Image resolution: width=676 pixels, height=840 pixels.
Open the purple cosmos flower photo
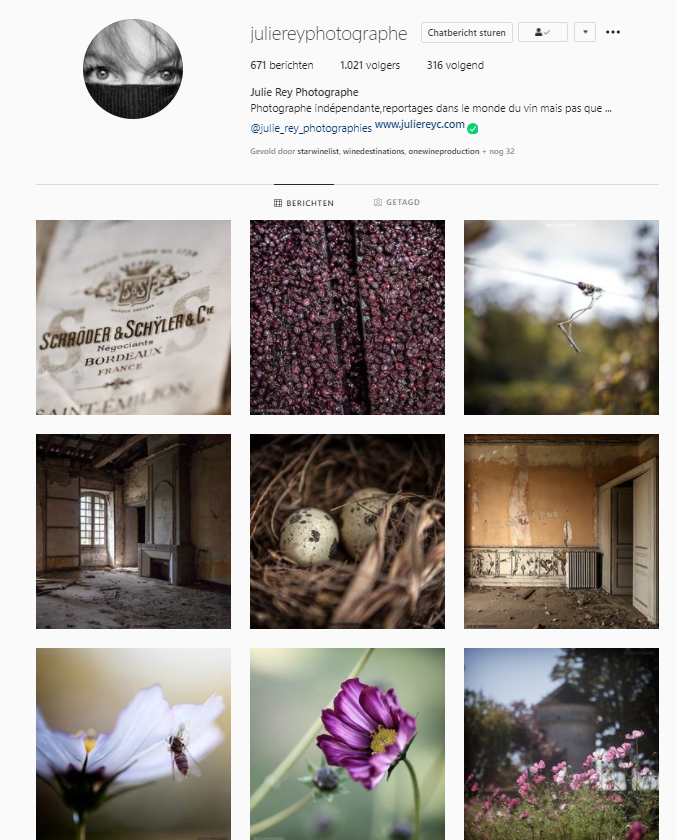tap(347, 744)
